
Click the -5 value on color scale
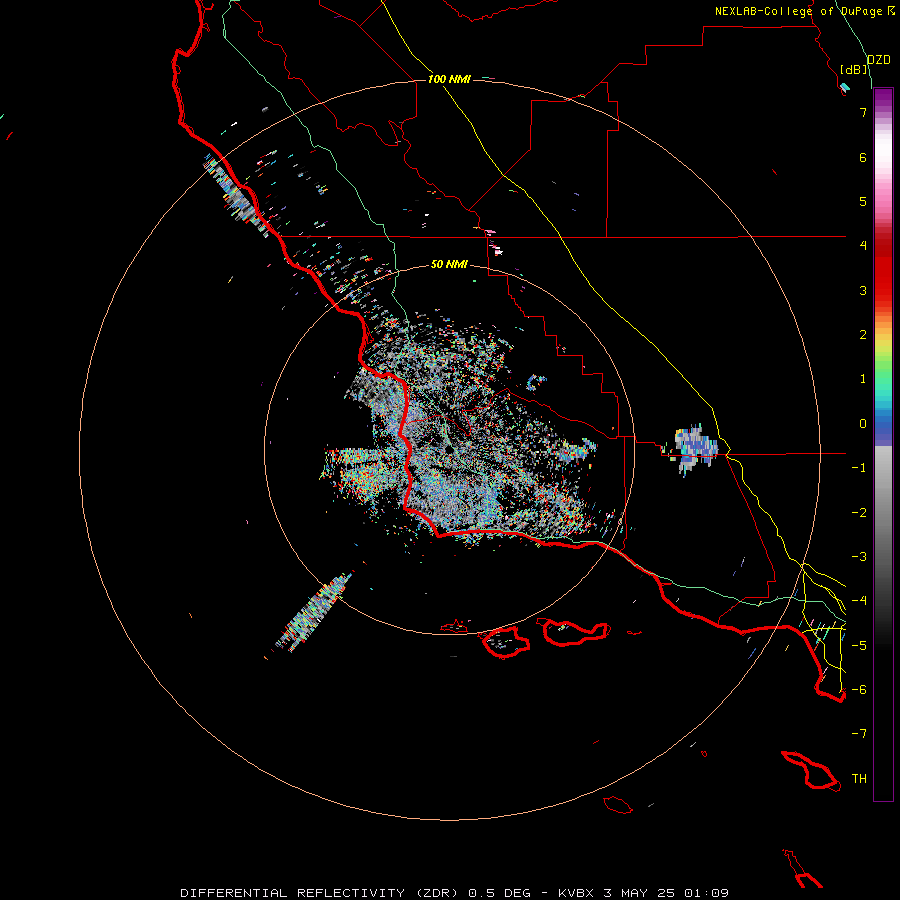pyautogui.click(x=859, y=646)
